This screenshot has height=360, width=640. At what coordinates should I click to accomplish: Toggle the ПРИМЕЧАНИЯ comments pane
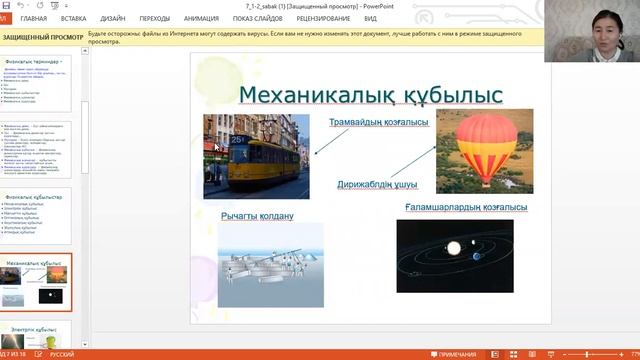pyautogui.click(x=453, y=354)
